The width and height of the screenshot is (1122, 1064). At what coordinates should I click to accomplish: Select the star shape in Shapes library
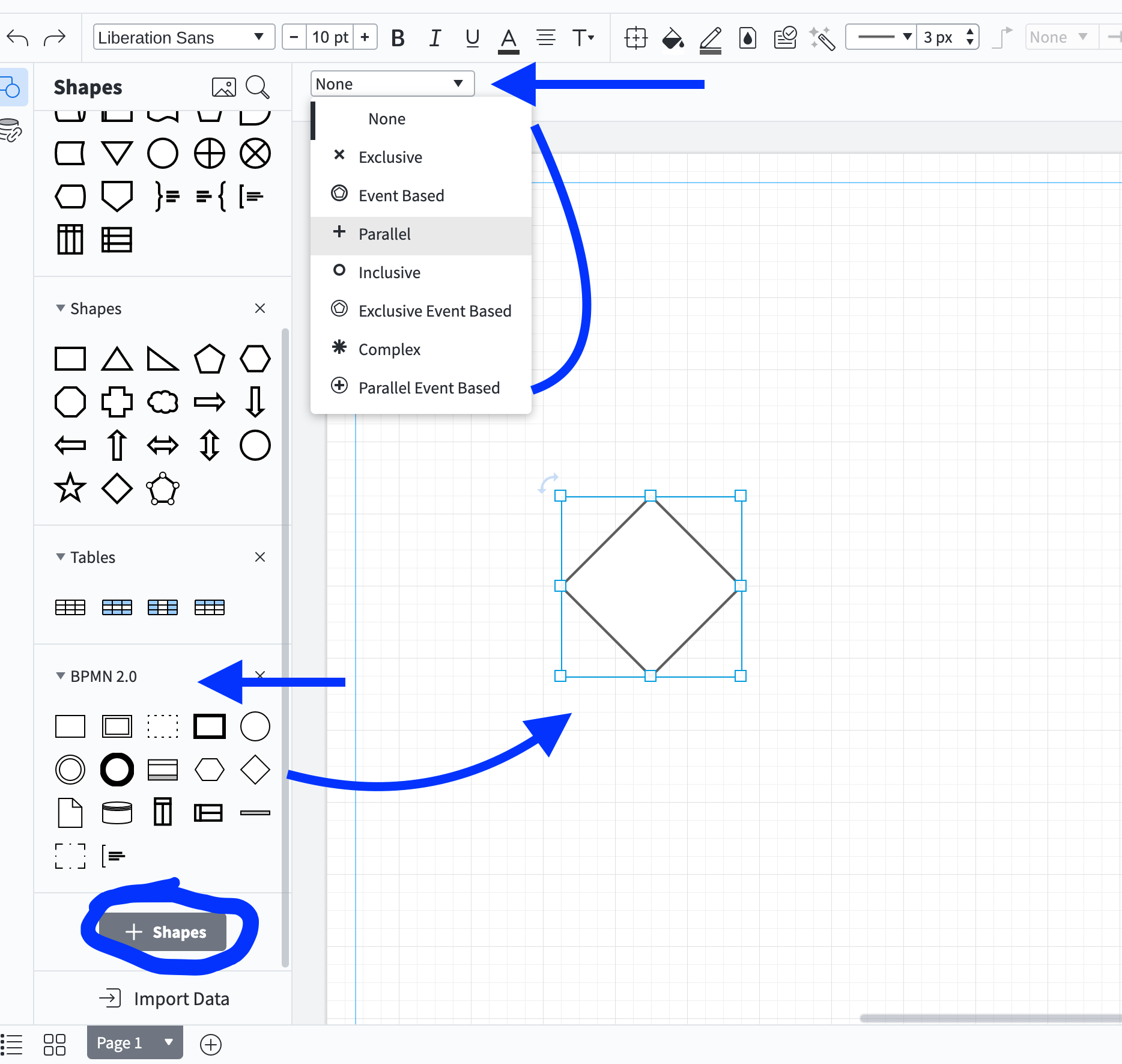70,488
